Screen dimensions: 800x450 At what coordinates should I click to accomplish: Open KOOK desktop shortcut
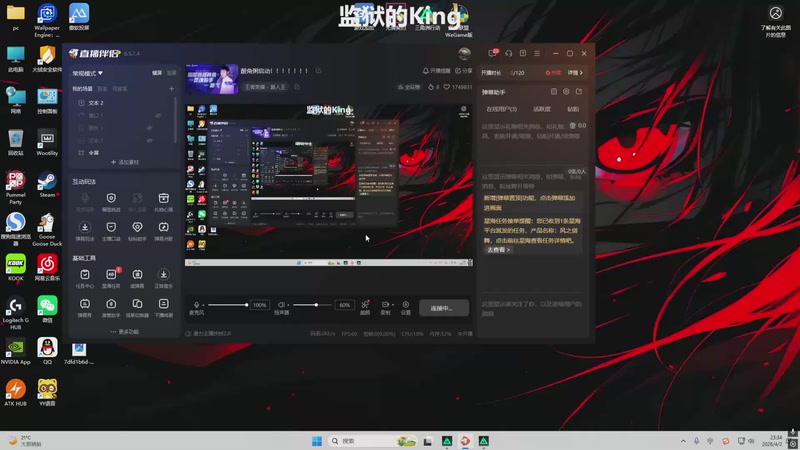pos(15,268)
